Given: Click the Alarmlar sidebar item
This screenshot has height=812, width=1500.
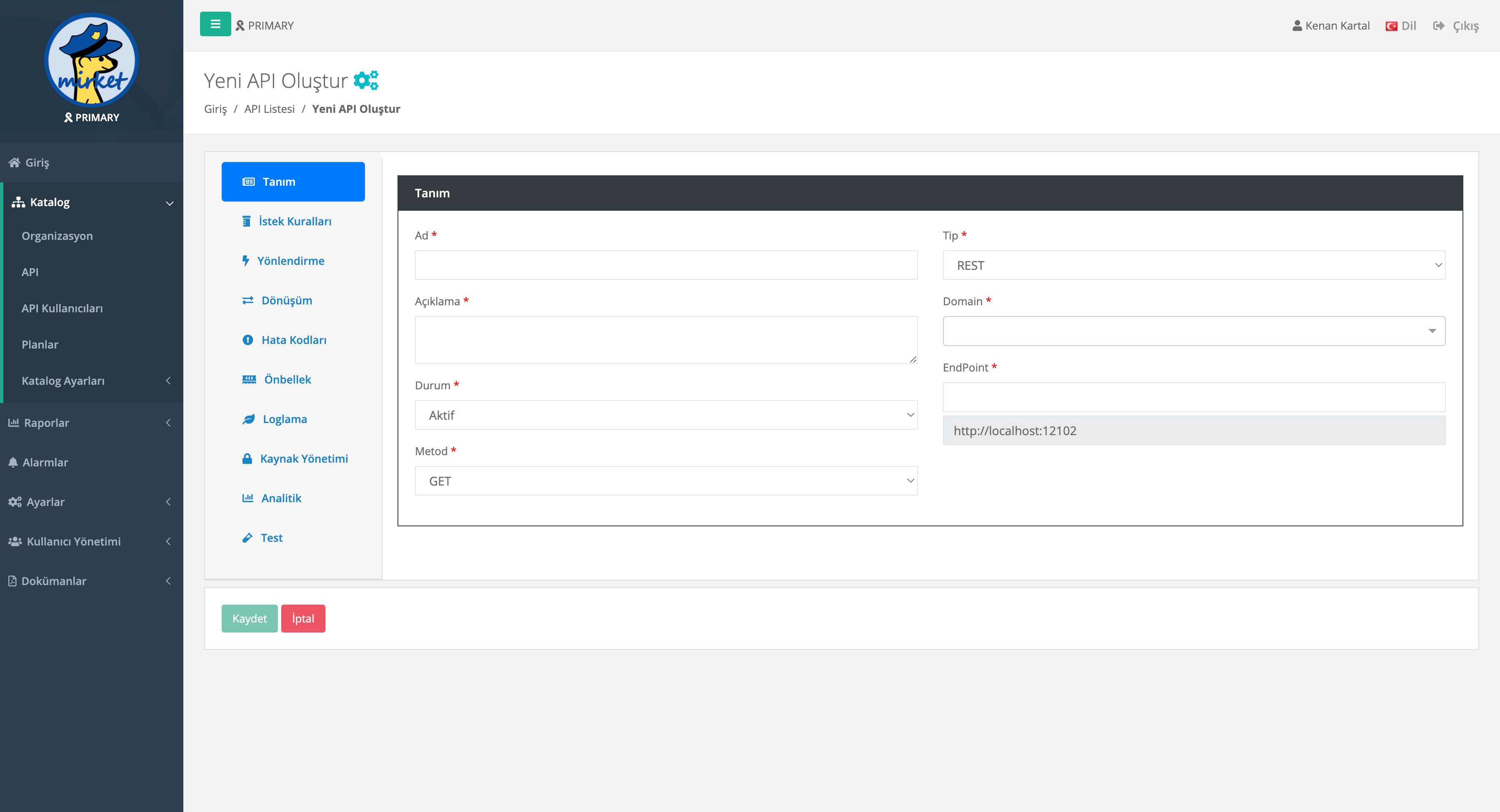Looking at the screenshot, I should (91, 462).
